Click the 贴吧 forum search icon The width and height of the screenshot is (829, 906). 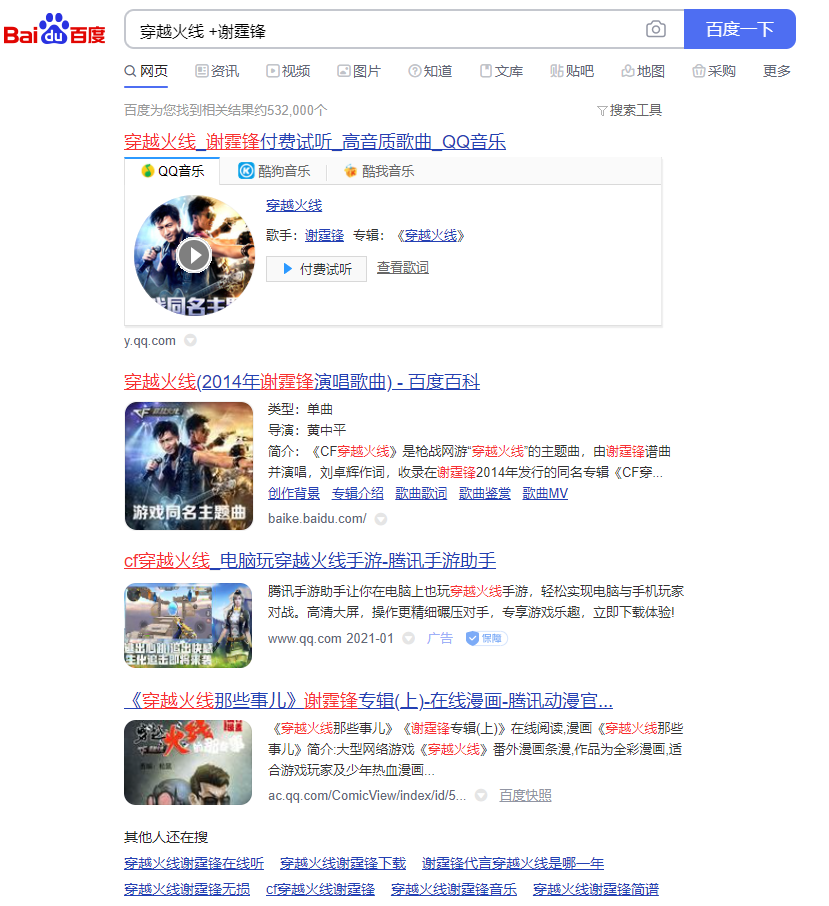click(x=558, y=71)
